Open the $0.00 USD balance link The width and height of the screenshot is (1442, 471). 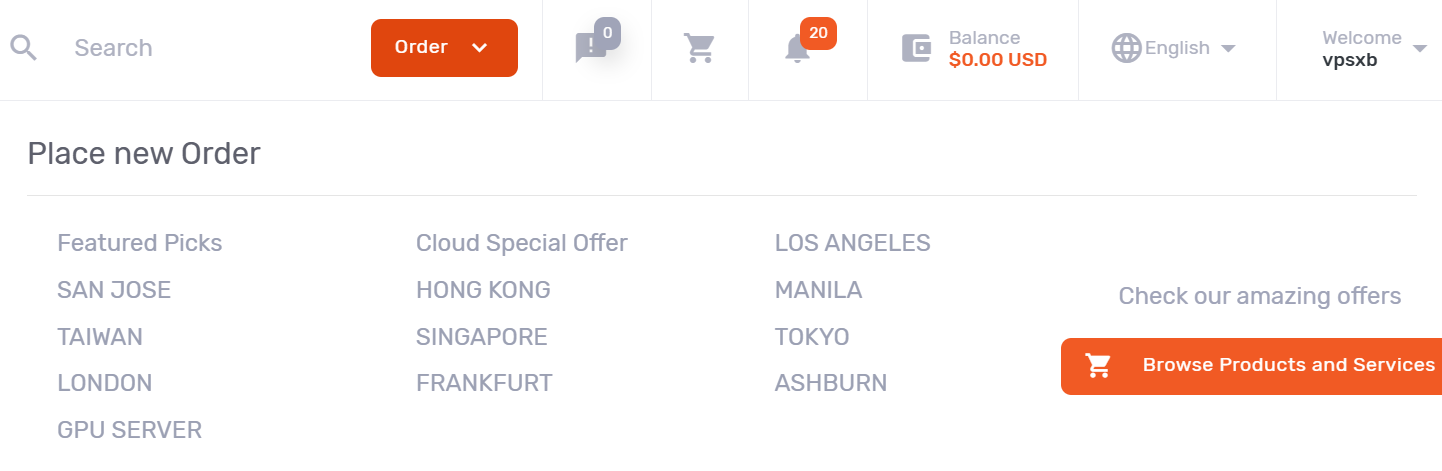[998, 60]
